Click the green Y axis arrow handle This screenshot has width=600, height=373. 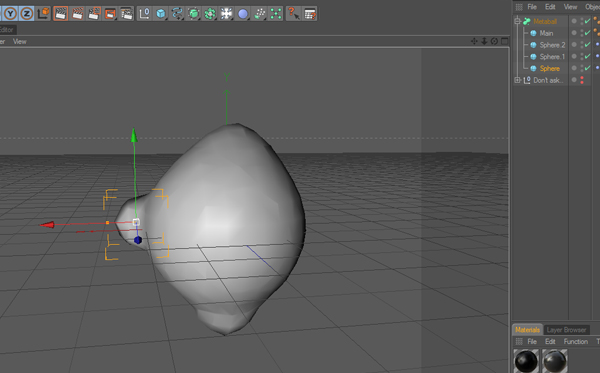[134, 135]
